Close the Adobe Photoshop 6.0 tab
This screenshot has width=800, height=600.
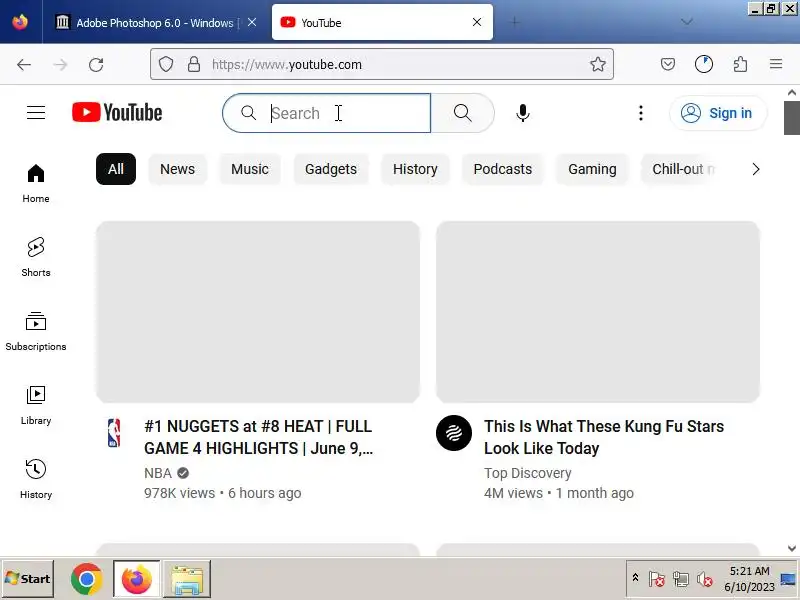click(x=252, y=22)
